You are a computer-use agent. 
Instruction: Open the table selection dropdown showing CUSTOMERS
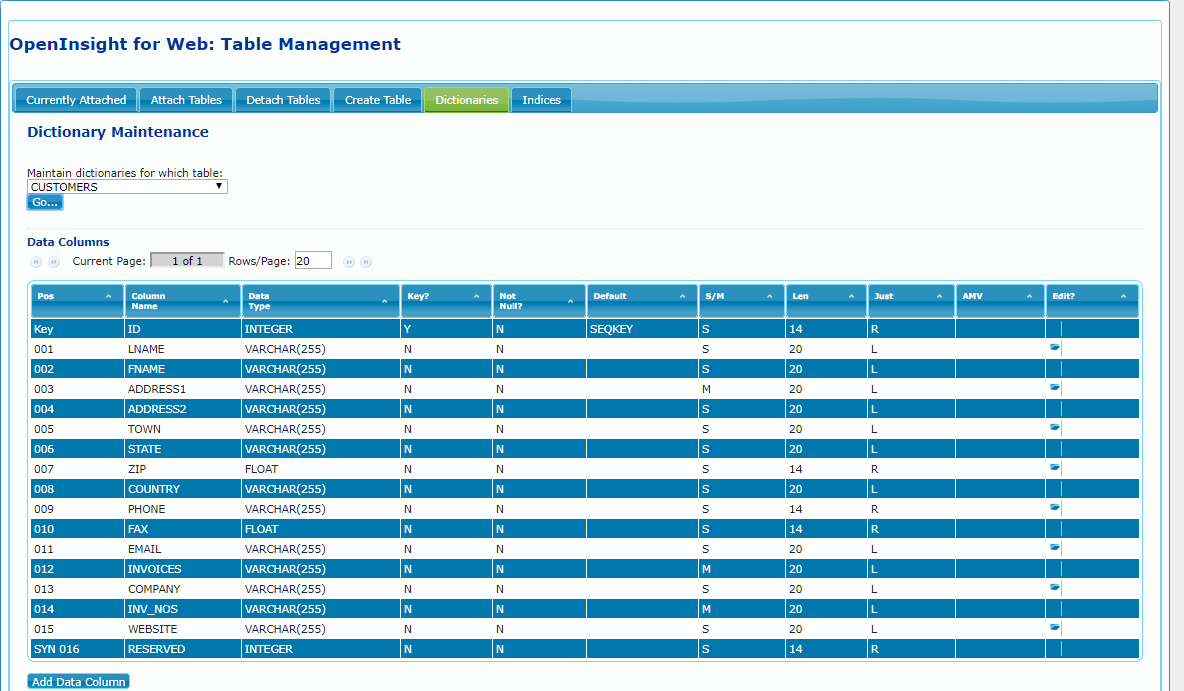127,187
